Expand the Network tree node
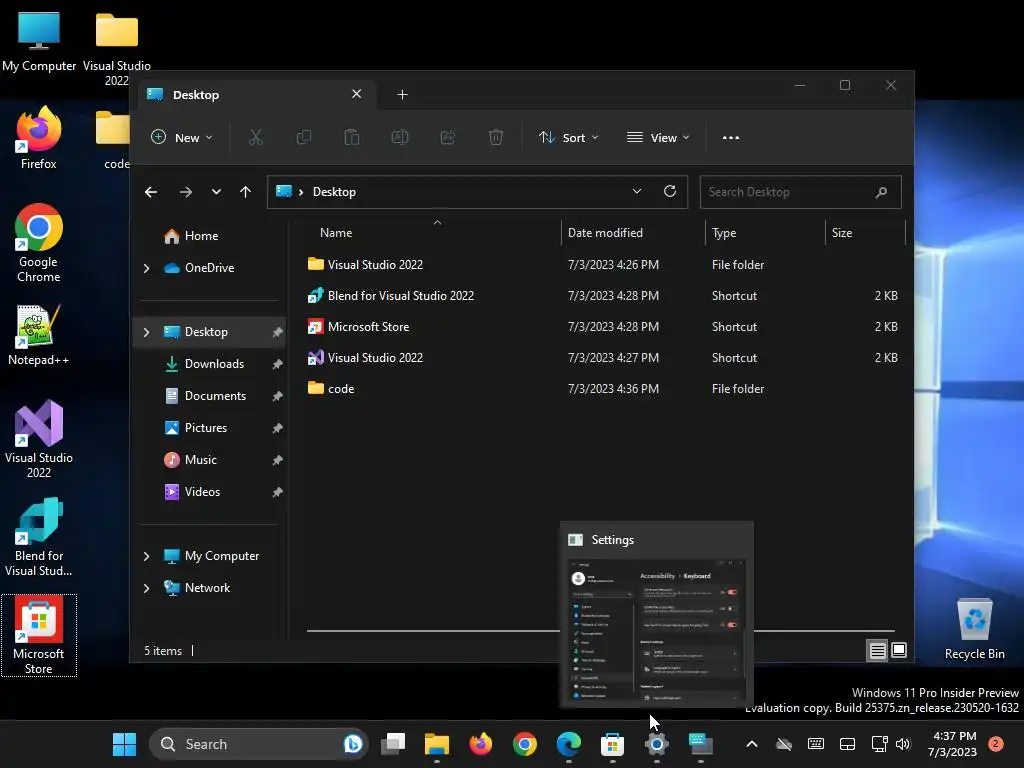This screenshot has height=768, width=1024. click(x=146, y=588)
